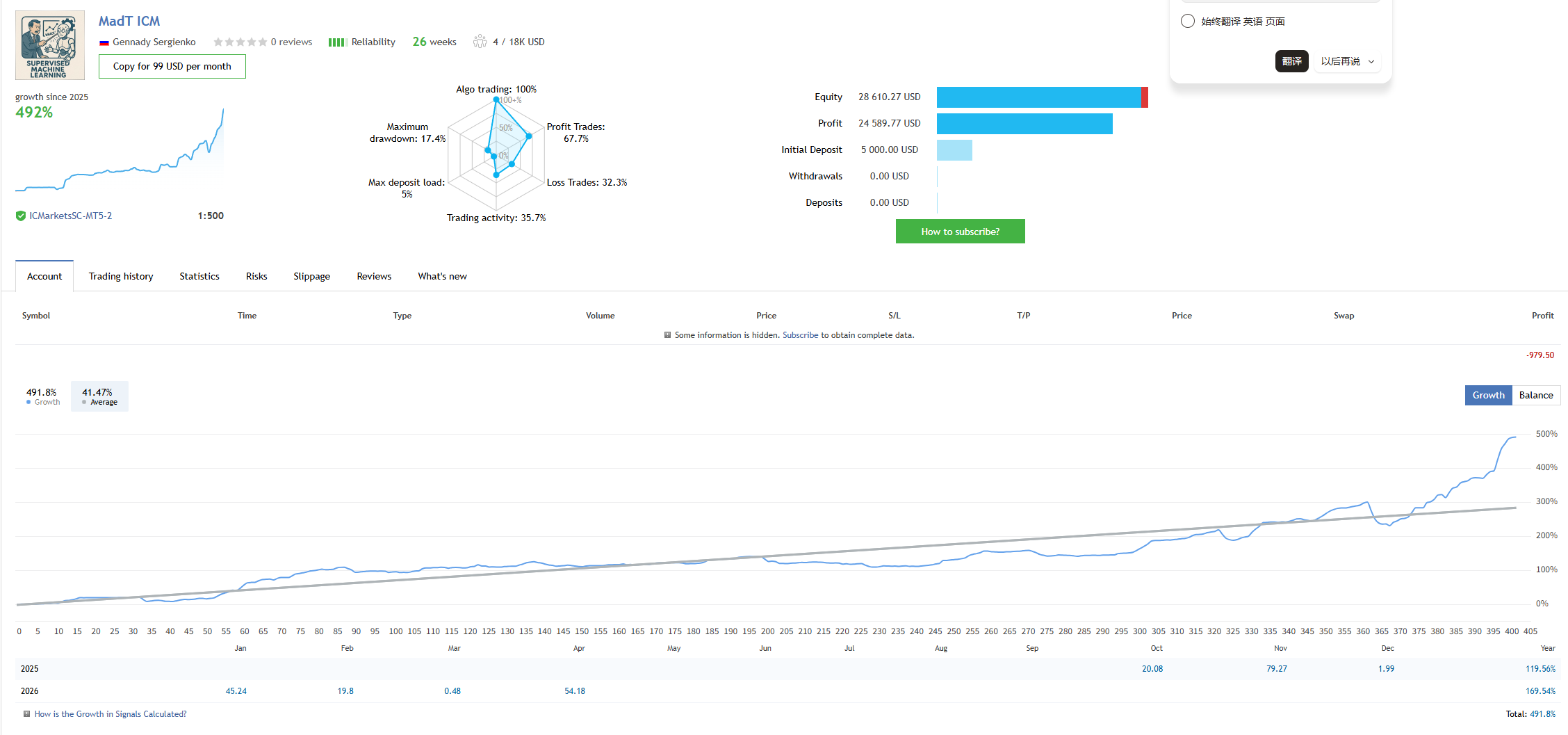The image size is (1568, 735).
Task: Click the green verified shield by ICMarketsSC-MT5-2
Action: click(21, 216)
